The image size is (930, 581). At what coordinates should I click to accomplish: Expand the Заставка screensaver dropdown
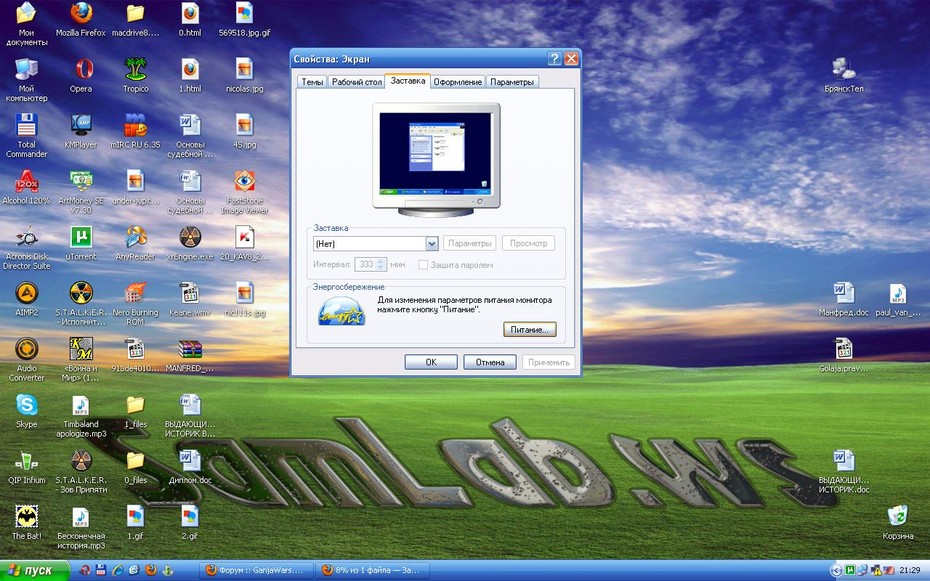[432, 244]
